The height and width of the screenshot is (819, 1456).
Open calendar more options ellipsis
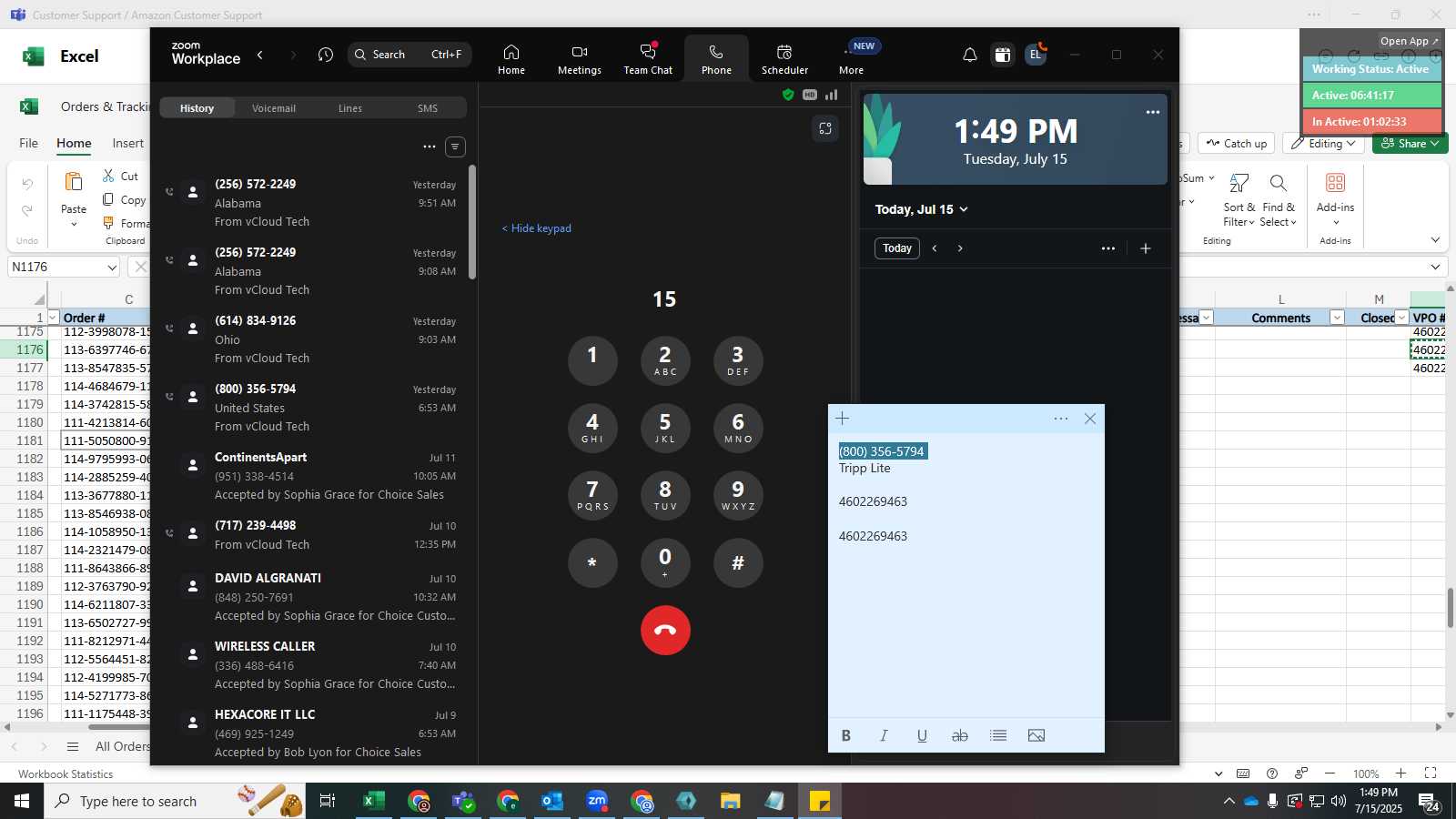1107,248
